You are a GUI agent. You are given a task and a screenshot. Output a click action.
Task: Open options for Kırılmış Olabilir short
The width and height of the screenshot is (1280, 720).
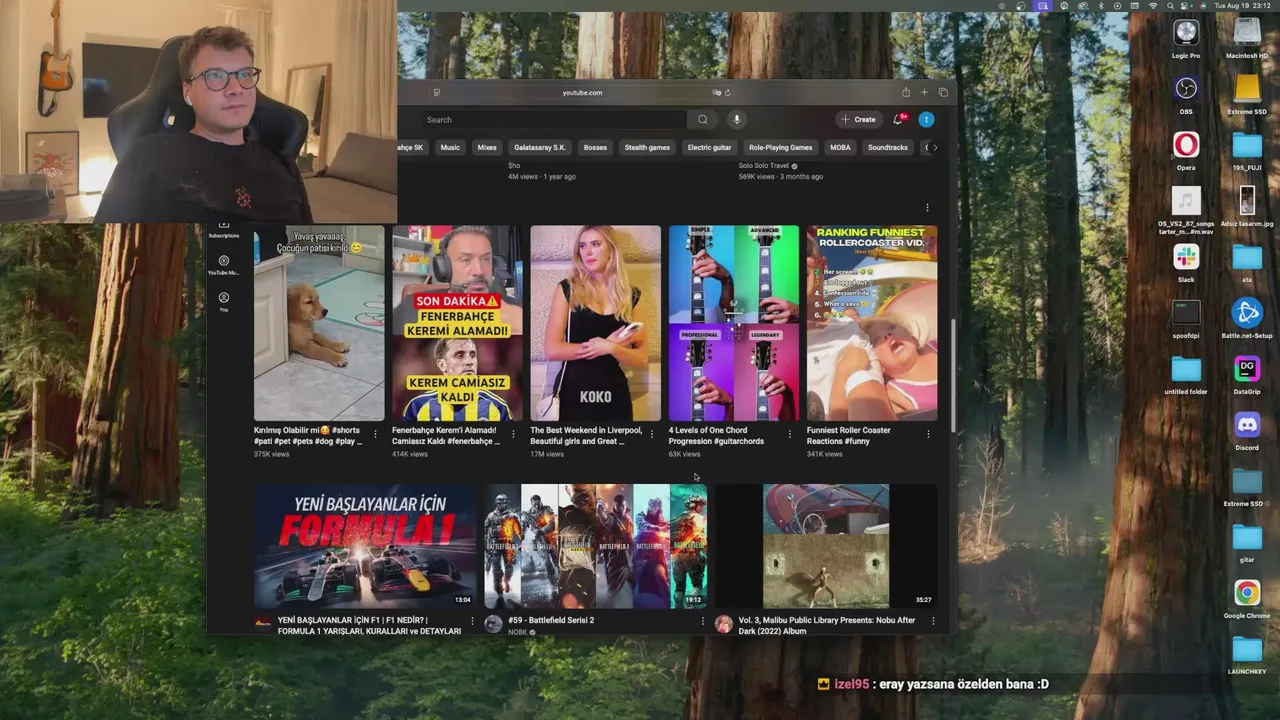point(375,434)
